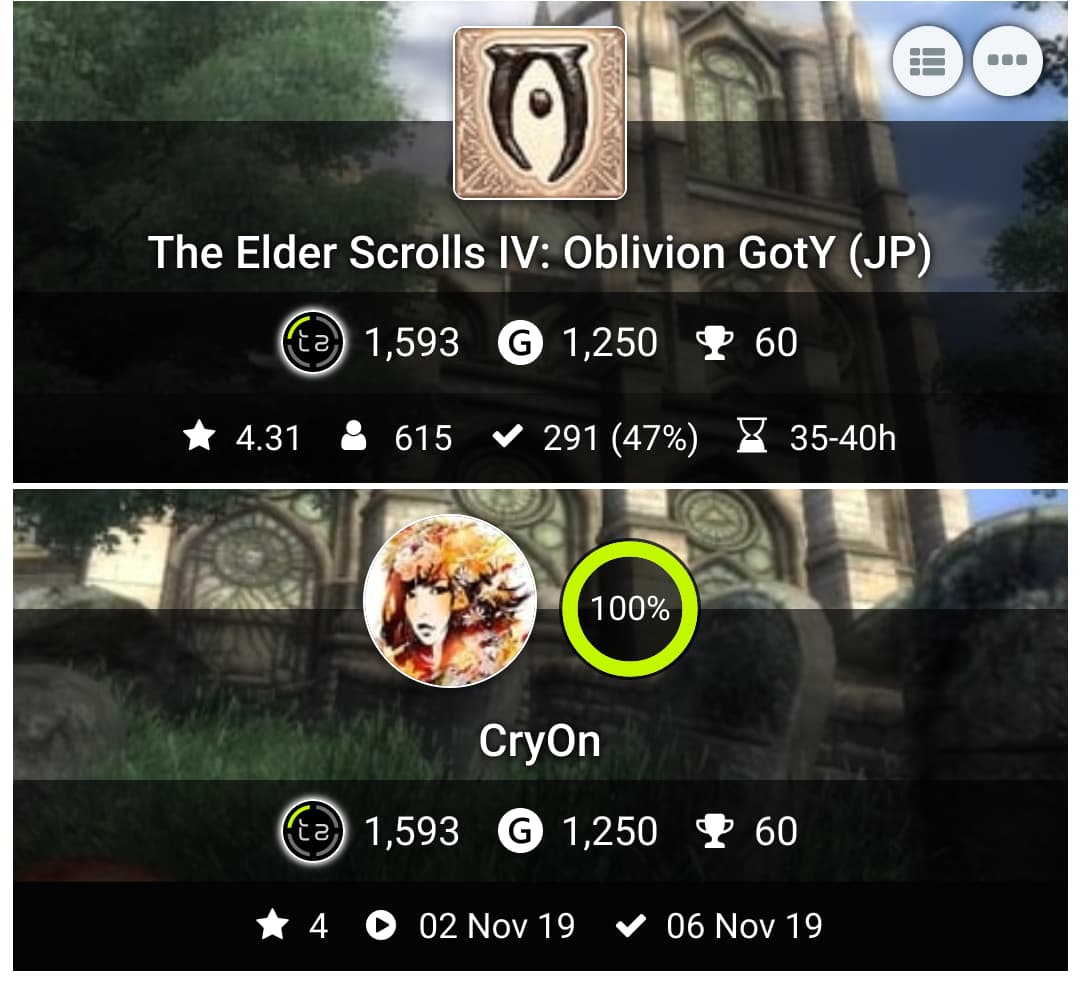The image size is (1080, 1002).
Task: Open the three-dots more options menu
Action: pos(1007,61)
